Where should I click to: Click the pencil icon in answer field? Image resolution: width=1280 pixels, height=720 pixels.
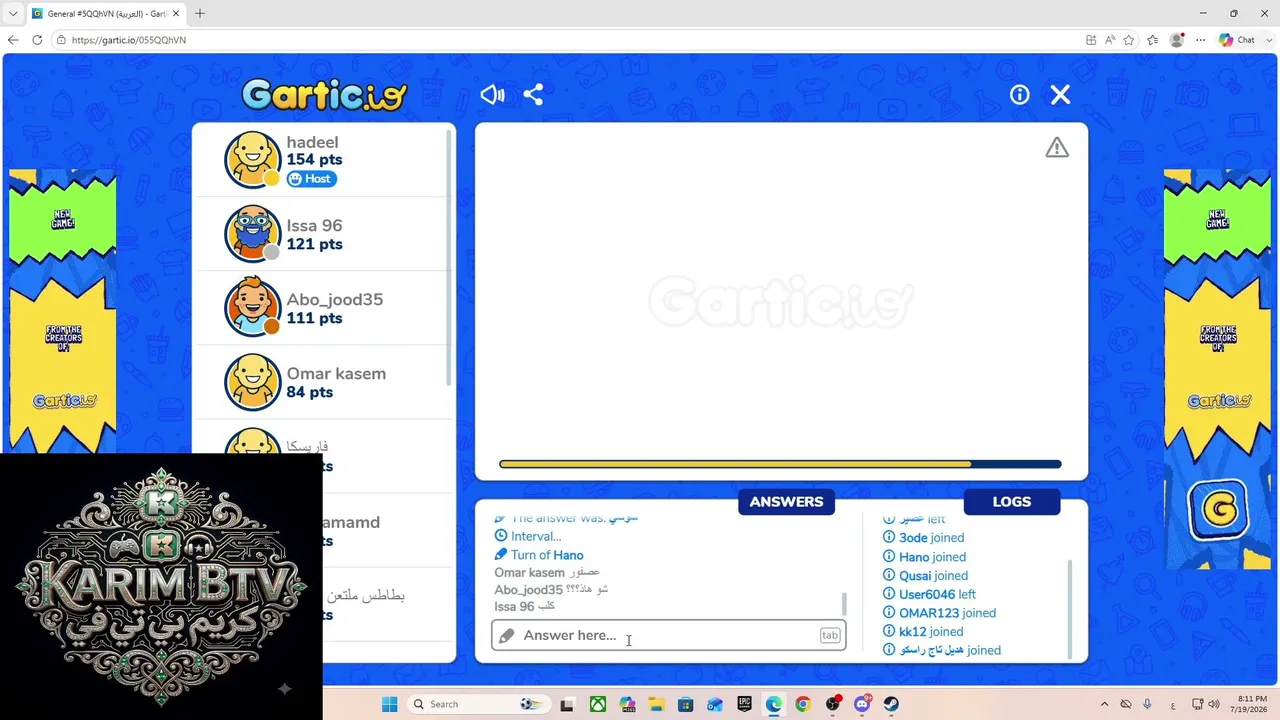tap(506, 635)
